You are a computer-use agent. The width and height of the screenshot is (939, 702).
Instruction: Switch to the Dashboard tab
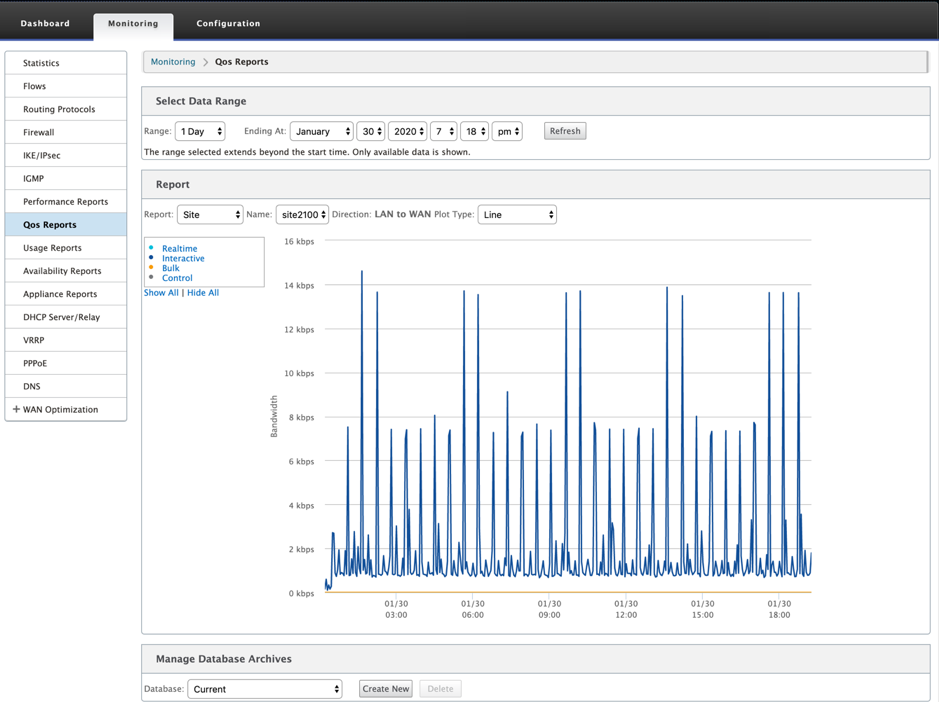45,23
